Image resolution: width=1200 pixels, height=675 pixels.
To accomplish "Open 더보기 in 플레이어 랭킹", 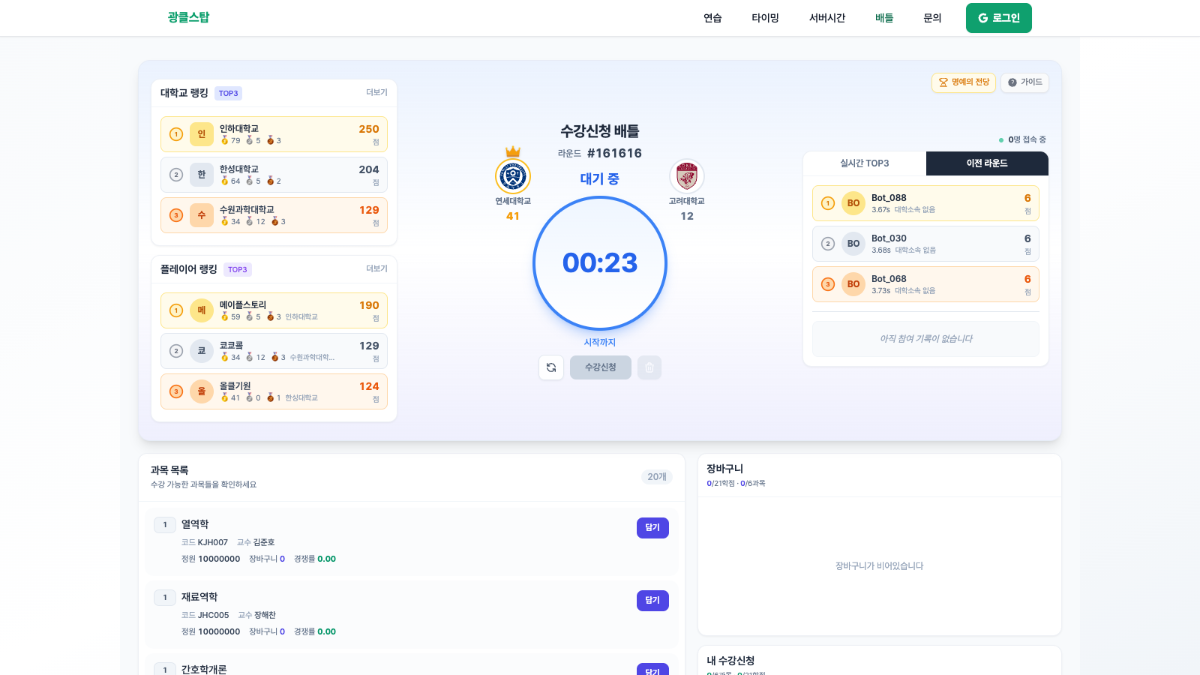I will (x=376, y=269).
